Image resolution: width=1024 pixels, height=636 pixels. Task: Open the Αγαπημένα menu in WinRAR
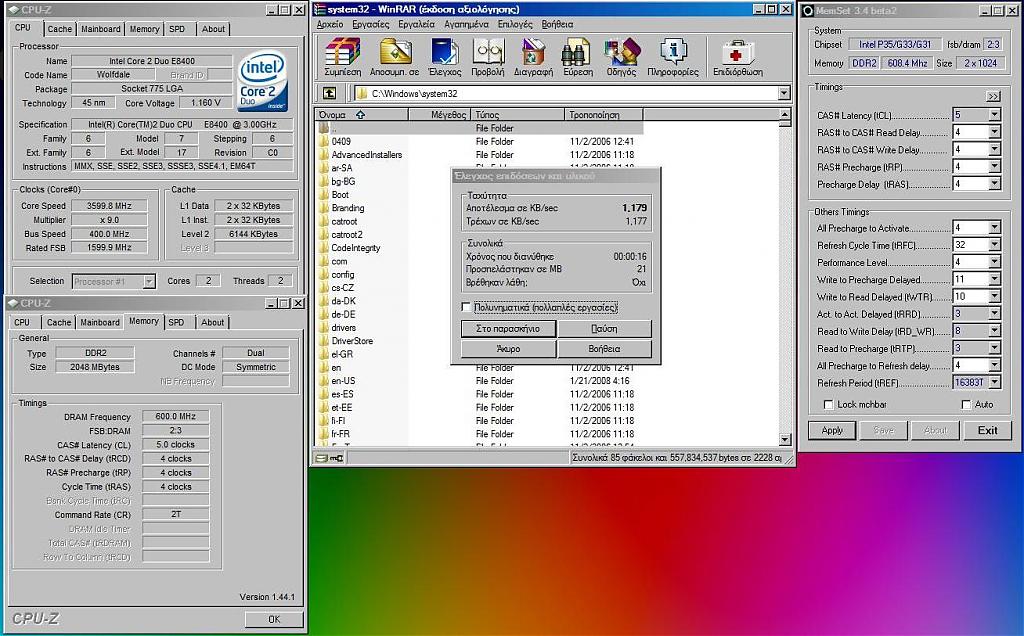pos(466,24)
